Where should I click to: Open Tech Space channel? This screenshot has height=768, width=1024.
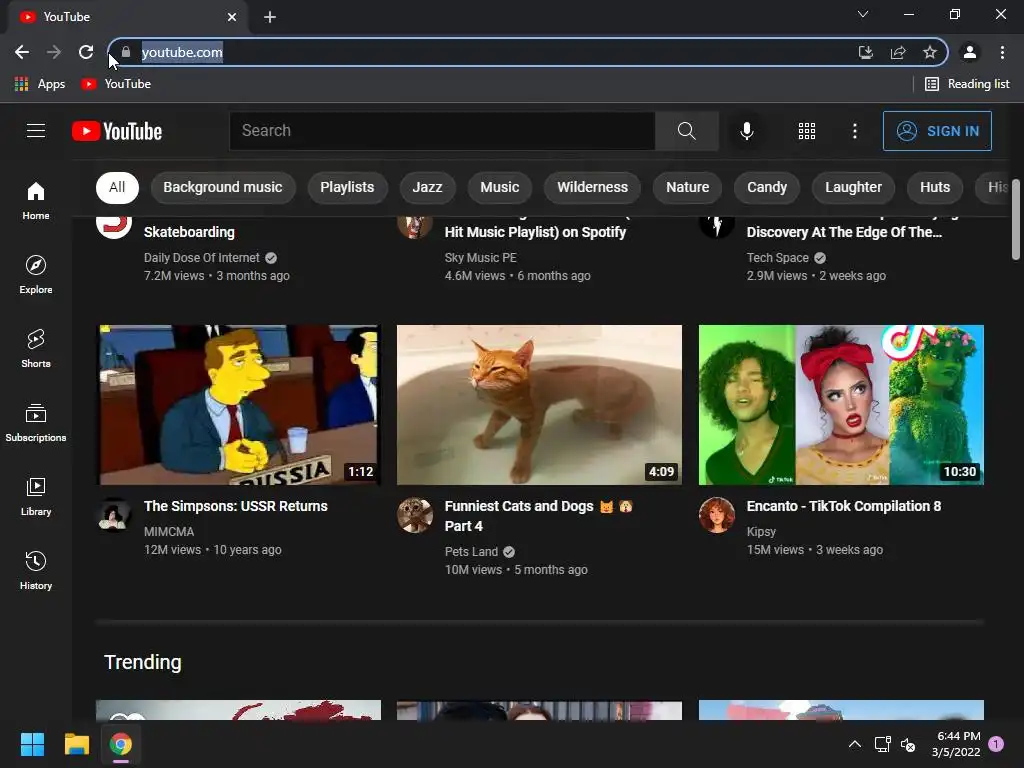[x=778, y=258]
